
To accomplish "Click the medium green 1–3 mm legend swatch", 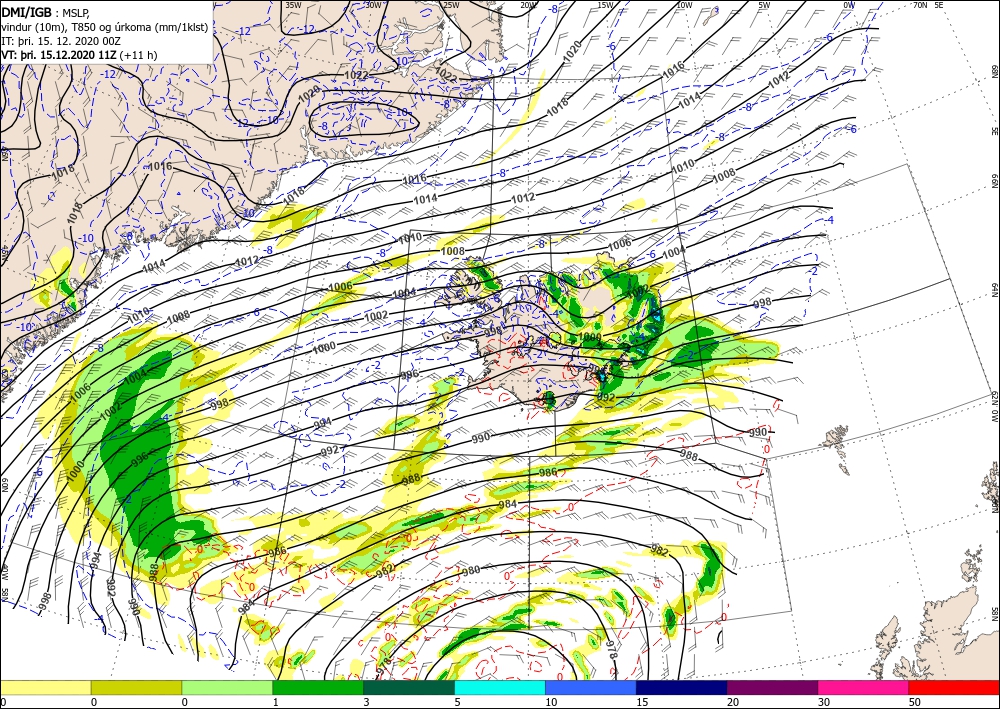I will (x=318, y=687).
